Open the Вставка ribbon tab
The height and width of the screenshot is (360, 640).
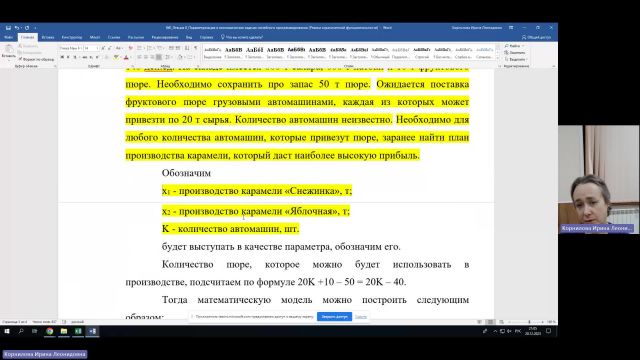pyautogui.click(x=48, y=37)
